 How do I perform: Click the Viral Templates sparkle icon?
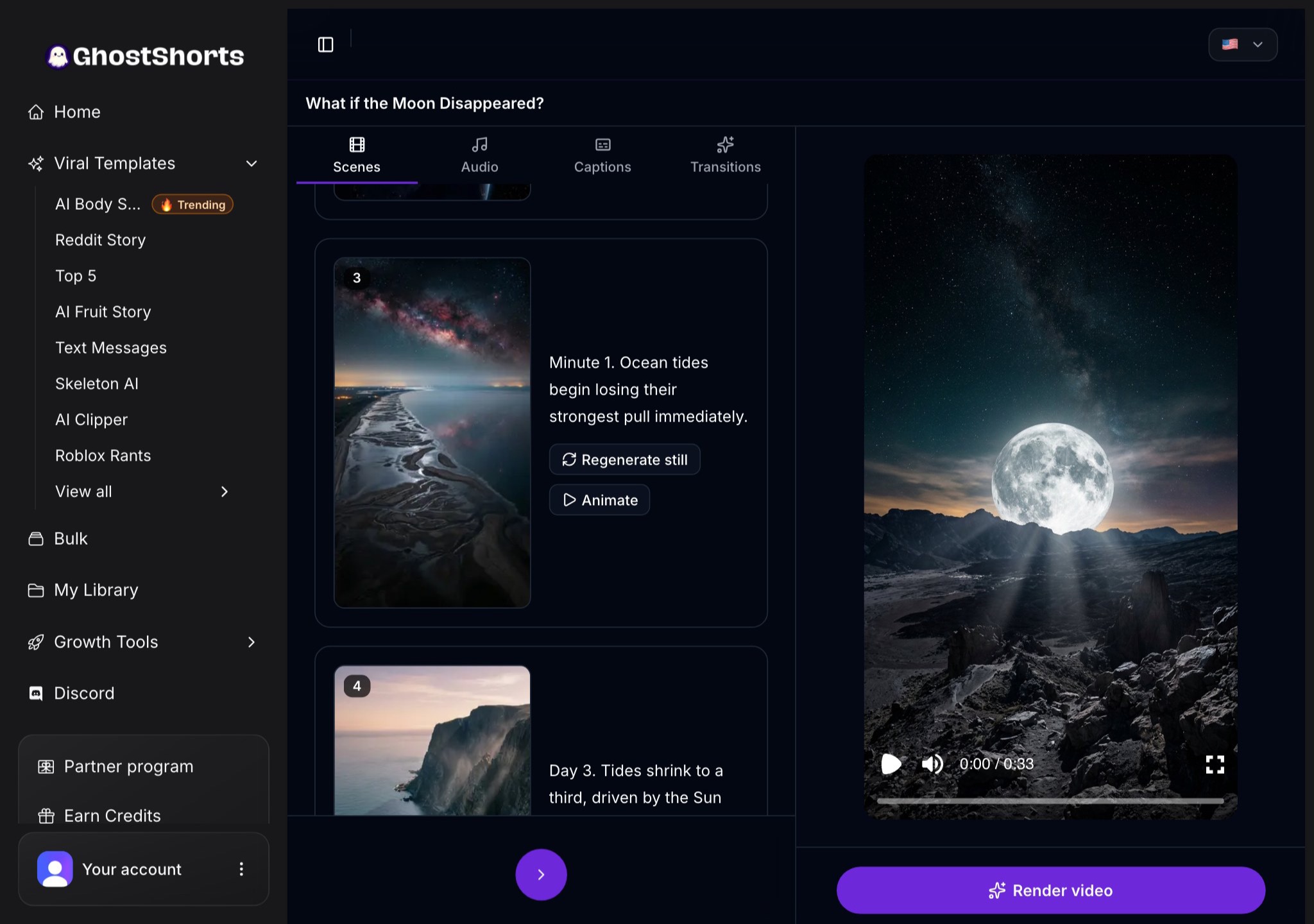tap(36, 164)
